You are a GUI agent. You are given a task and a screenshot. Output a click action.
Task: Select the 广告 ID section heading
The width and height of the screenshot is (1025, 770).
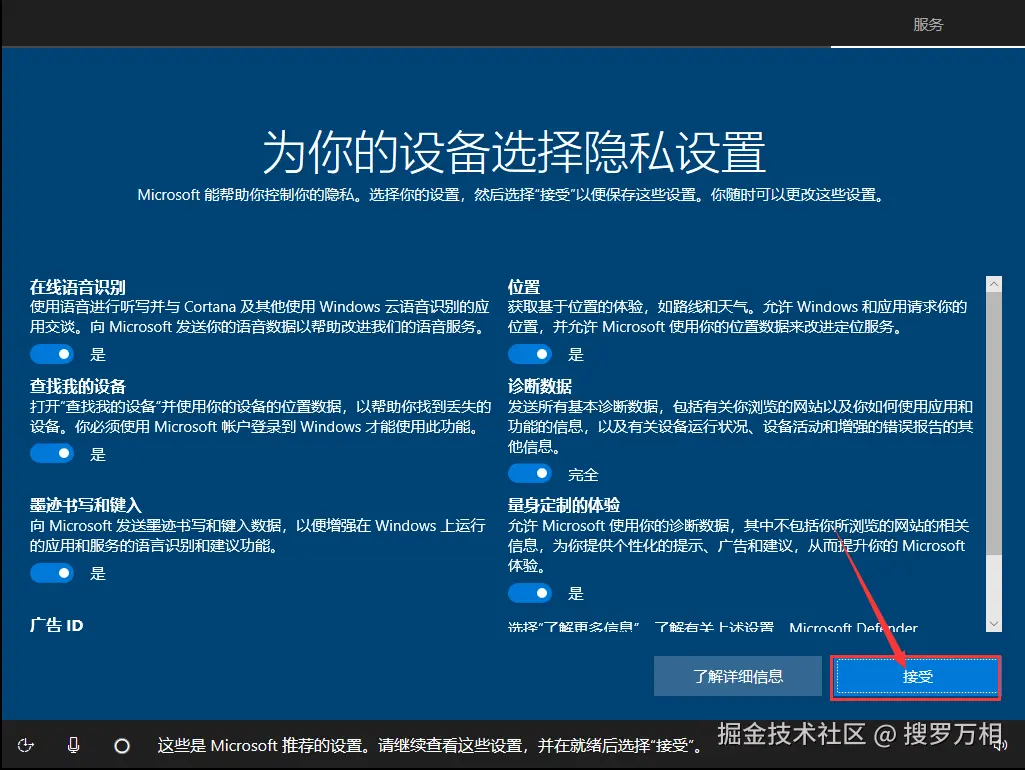(56, 625)
